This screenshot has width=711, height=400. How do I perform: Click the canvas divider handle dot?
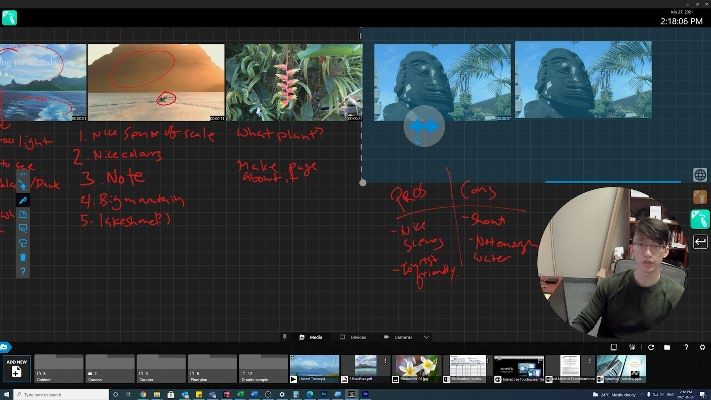[363, 182]
